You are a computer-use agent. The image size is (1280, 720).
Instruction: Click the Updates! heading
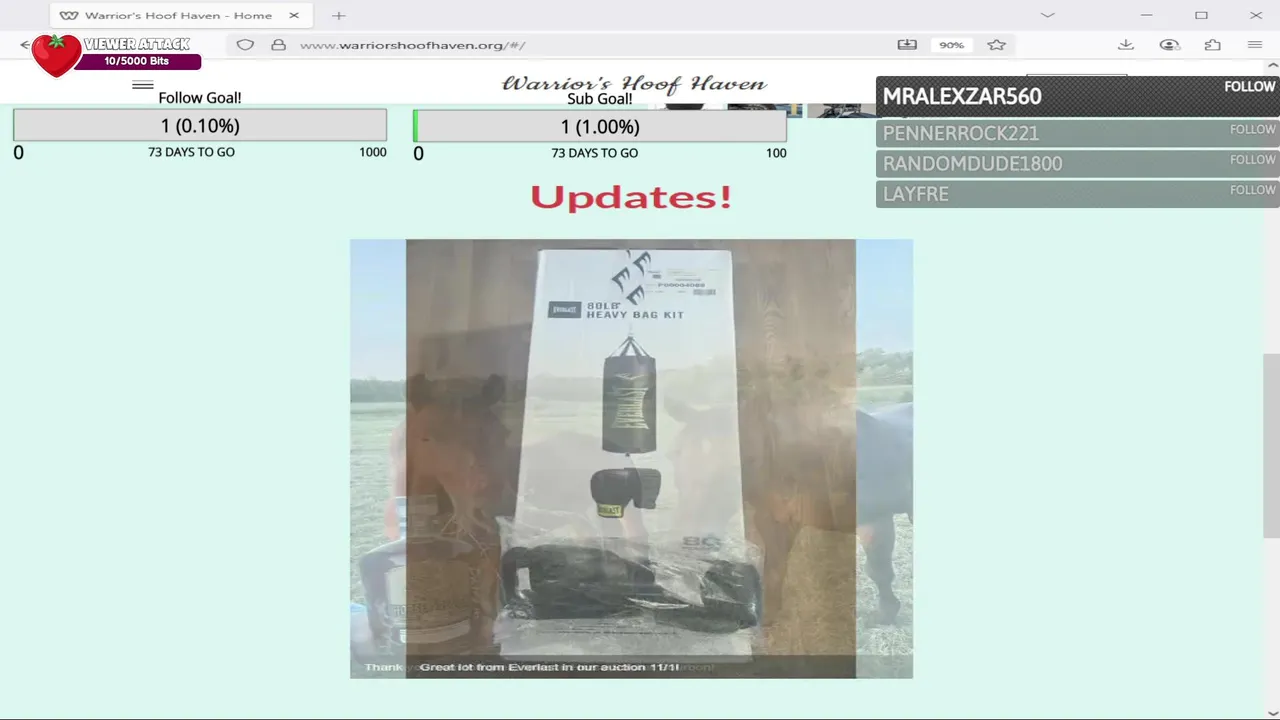coord(631,197)
